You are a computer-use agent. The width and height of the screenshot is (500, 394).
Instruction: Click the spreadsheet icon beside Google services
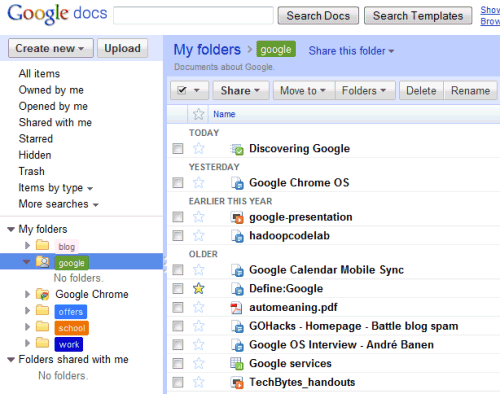coord(237,364)
